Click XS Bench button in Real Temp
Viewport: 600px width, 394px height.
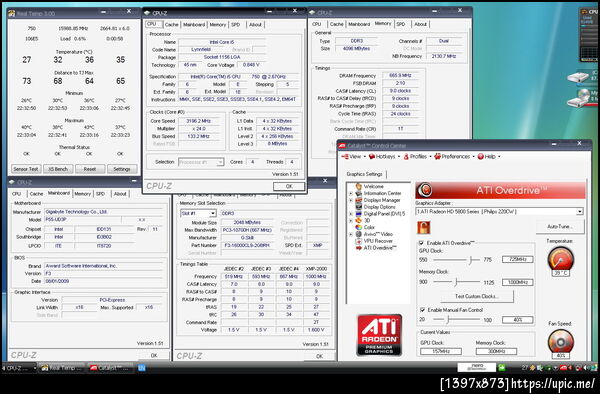pyautogui.click(x=58, y=169)
